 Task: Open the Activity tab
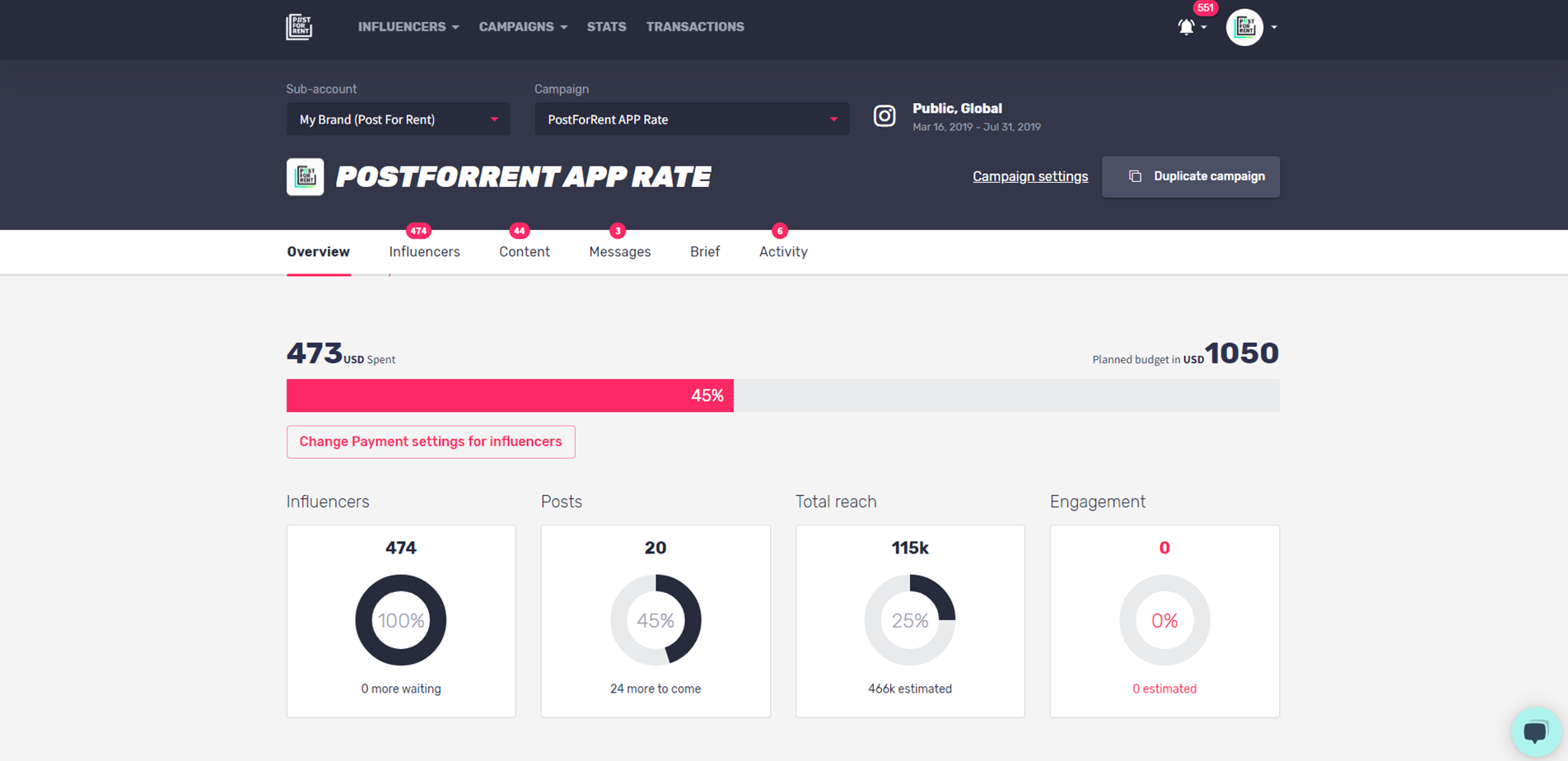point(783,252)
